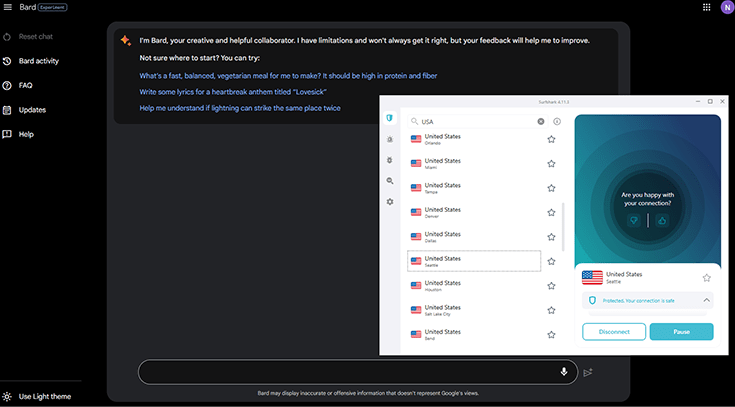
Task: Click the connected United States flag
Action: (592, 278)
